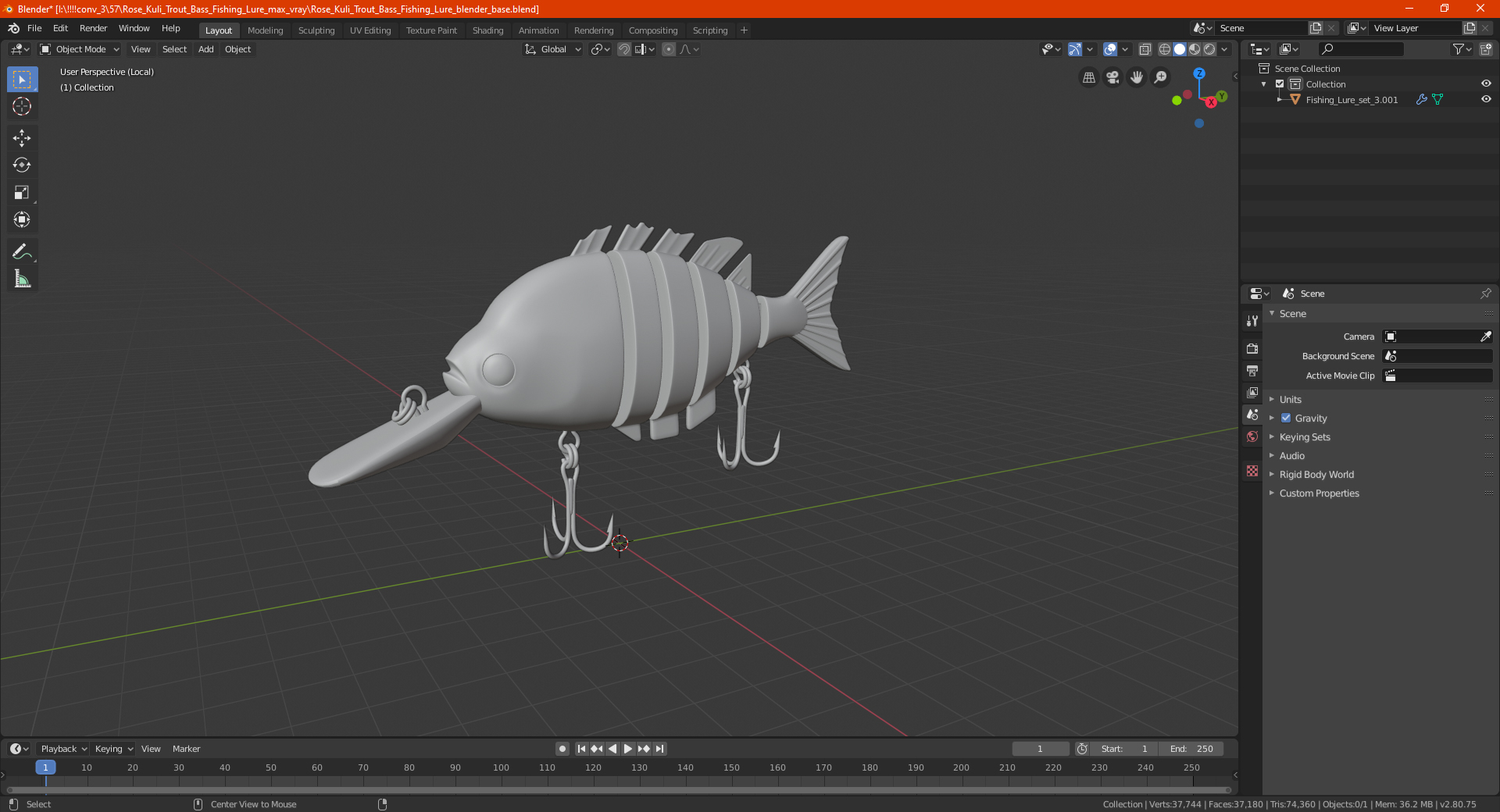
Task: Toggle proportional editing
Action: click(669, 49)
